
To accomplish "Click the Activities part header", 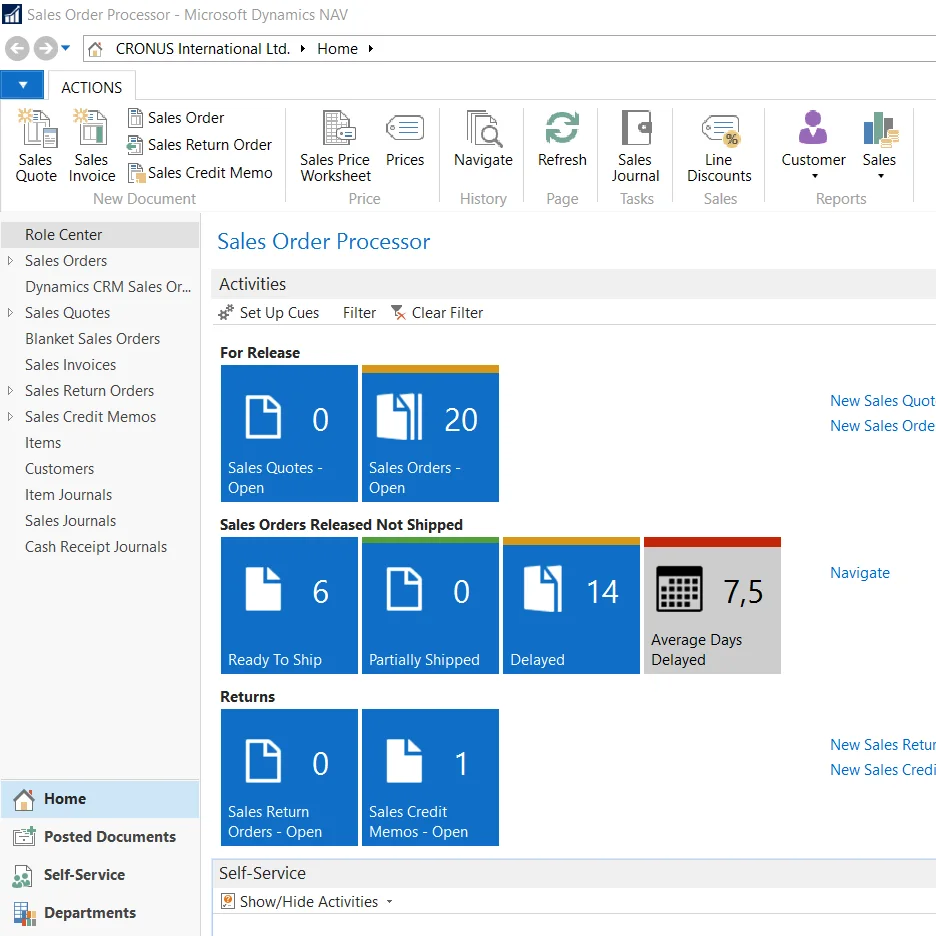I will (574, 284).
